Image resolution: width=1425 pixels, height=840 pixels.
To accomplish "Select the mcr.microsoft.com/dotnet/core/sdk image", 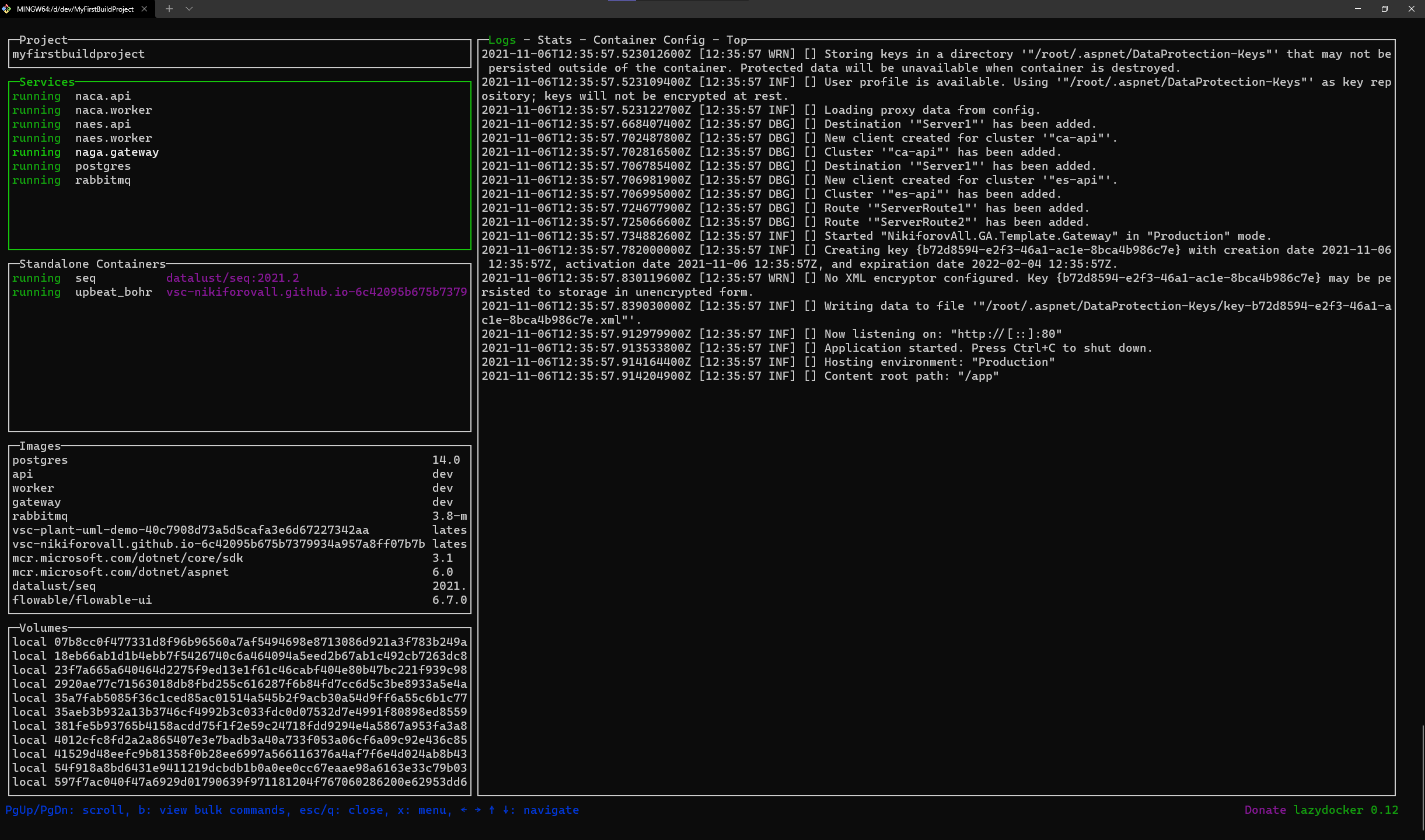I will [x=240, y=558].
